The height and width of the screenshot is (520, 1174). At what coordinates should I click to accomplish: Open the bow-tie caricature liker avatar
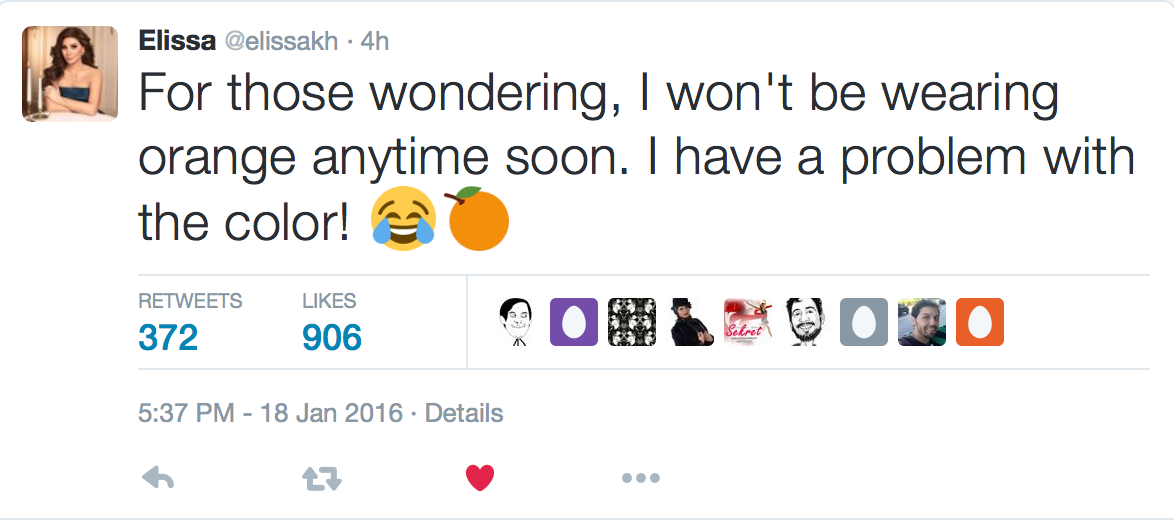tap(516, 322)
